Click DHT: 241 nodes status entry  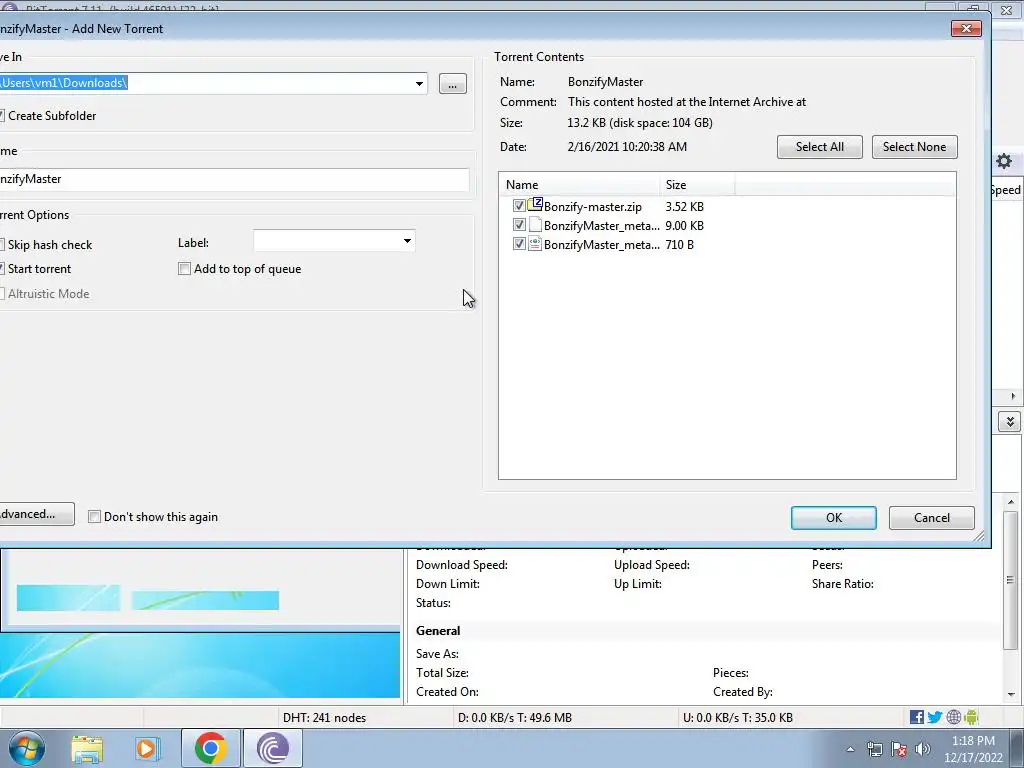coord(324,718)
